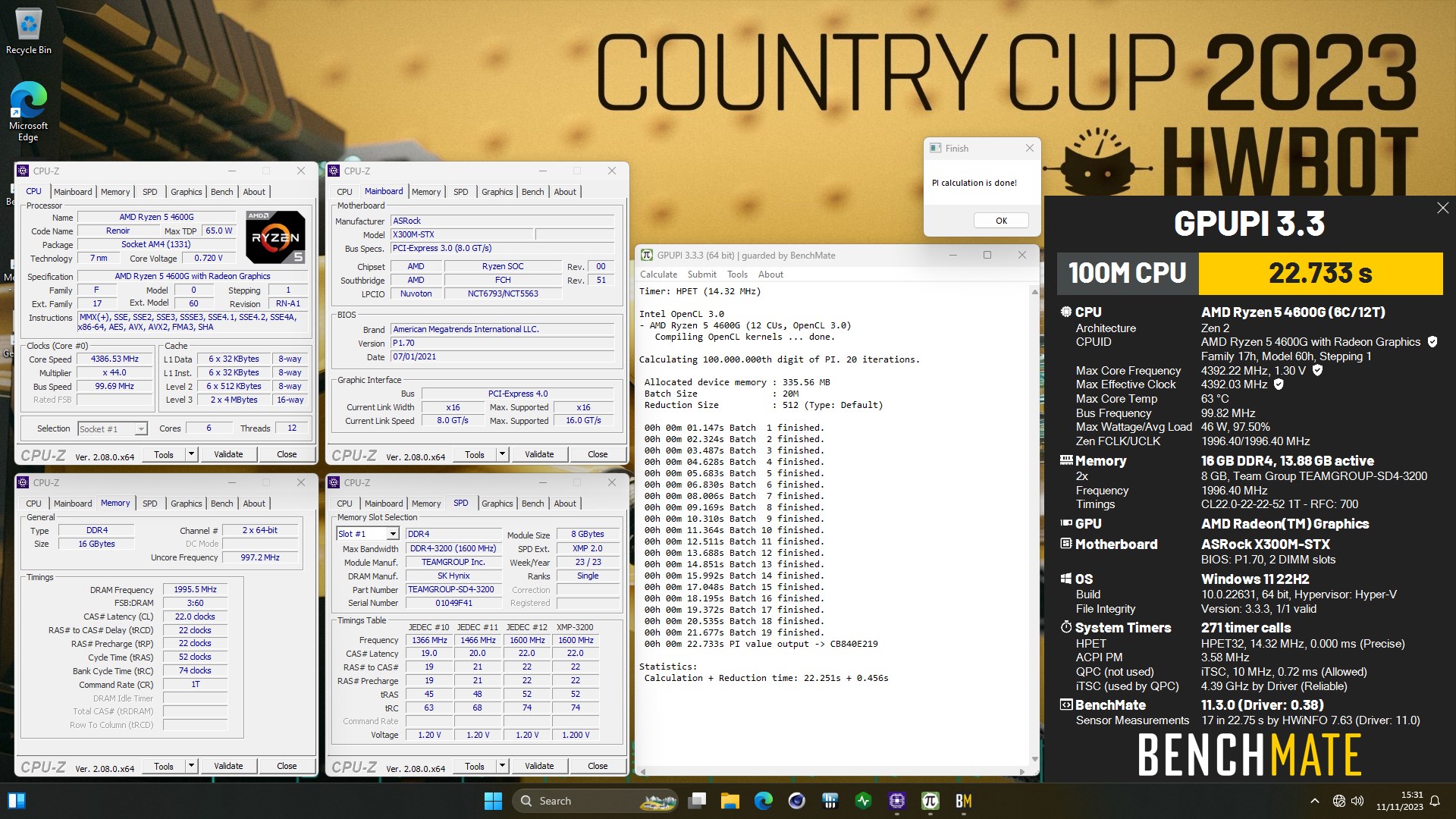Select the DRAM Frequency value 1995.5 MHz
1456x819 pixels.
click(x=195, y=589)
